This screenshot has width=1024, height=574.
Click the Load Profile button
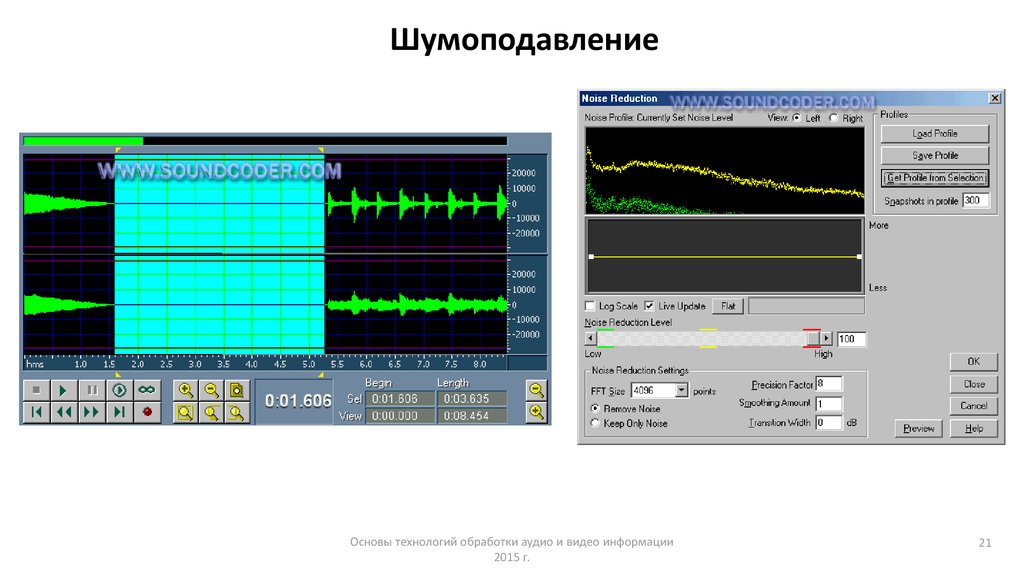(935, 134)
